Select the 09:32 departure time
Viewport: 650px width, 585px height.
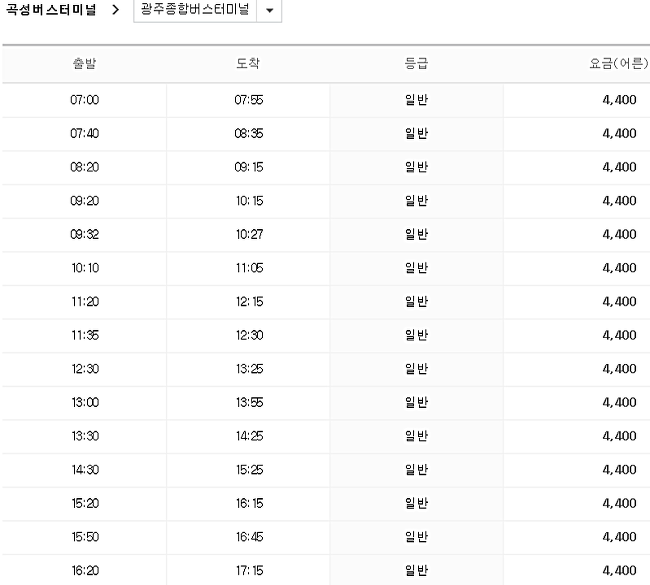point(85,234)
